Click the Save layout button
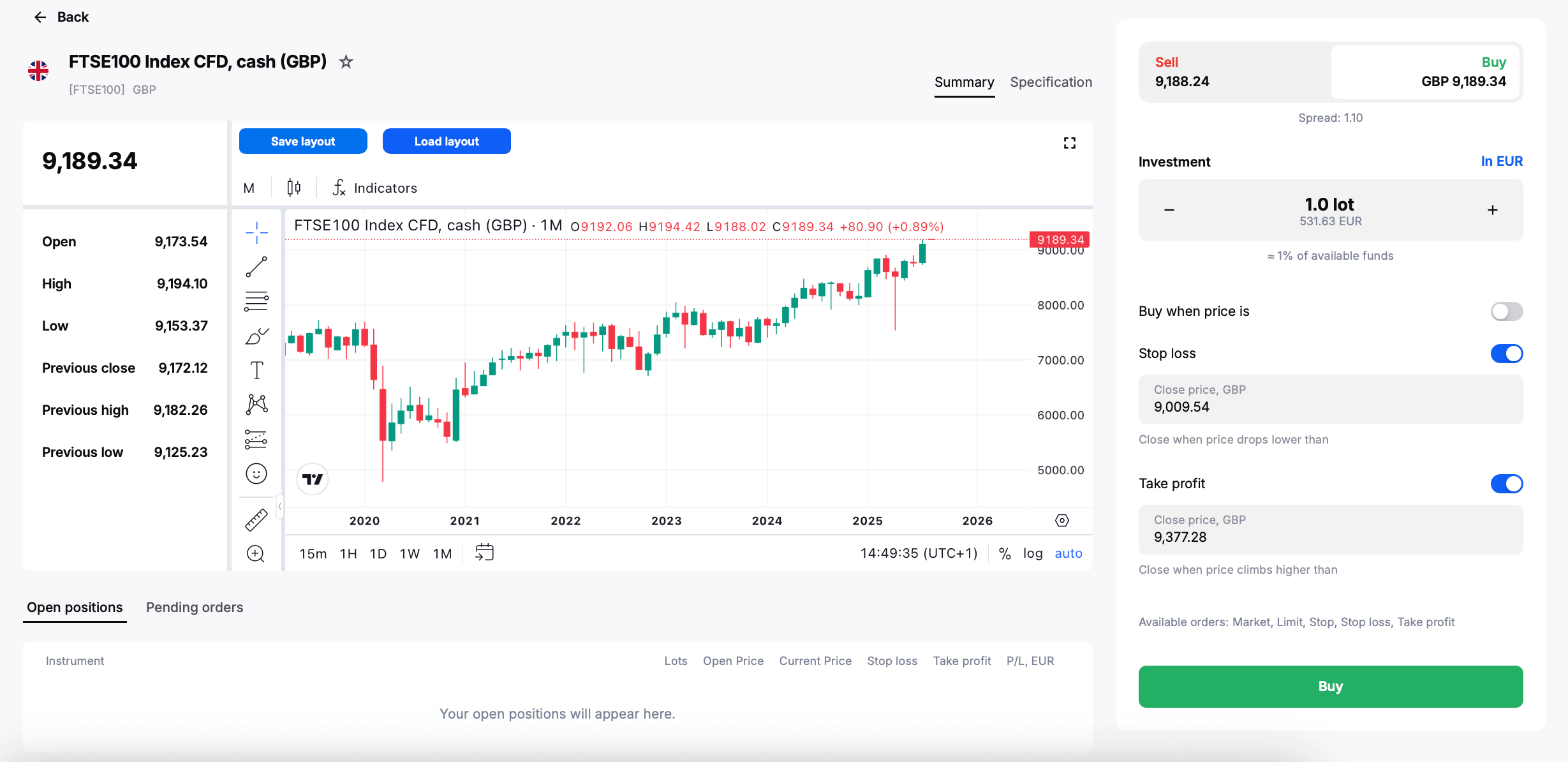The image size is (1568, 762). [x=303, y=141]
